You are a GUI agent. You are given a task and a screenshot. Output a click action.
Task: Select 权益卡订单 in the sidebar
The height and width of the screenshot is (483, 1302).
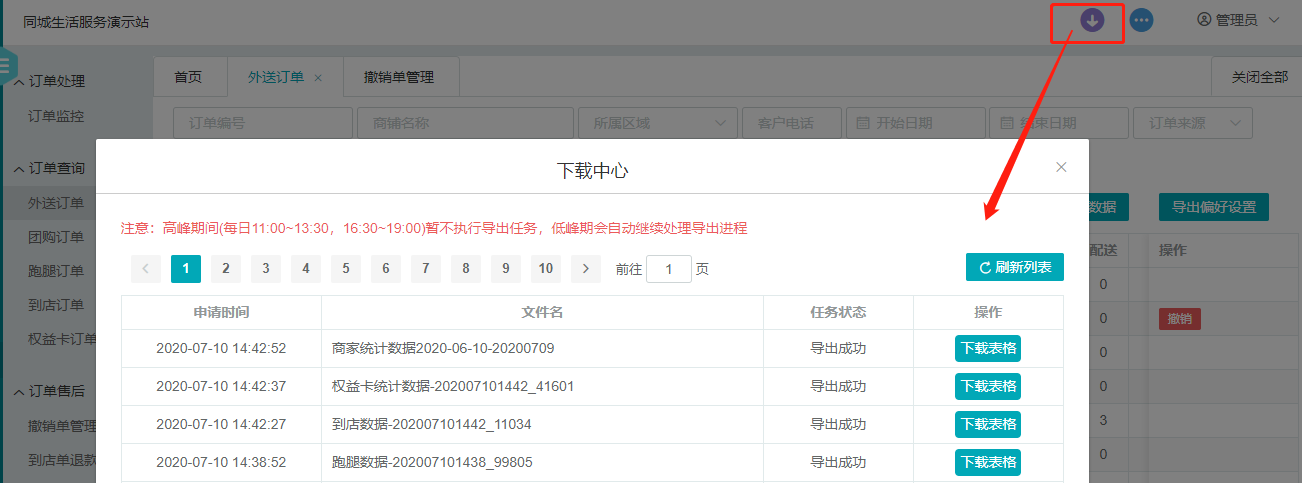tap(62, 339)
